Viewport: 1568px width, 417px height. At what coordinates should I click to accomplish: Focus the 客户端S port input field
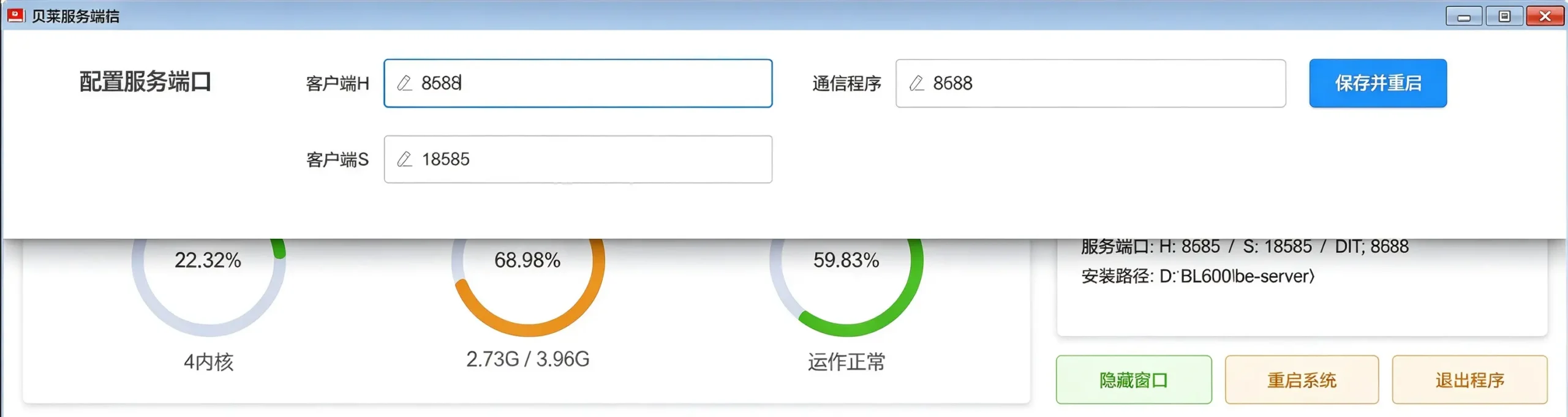pos(578,159)
